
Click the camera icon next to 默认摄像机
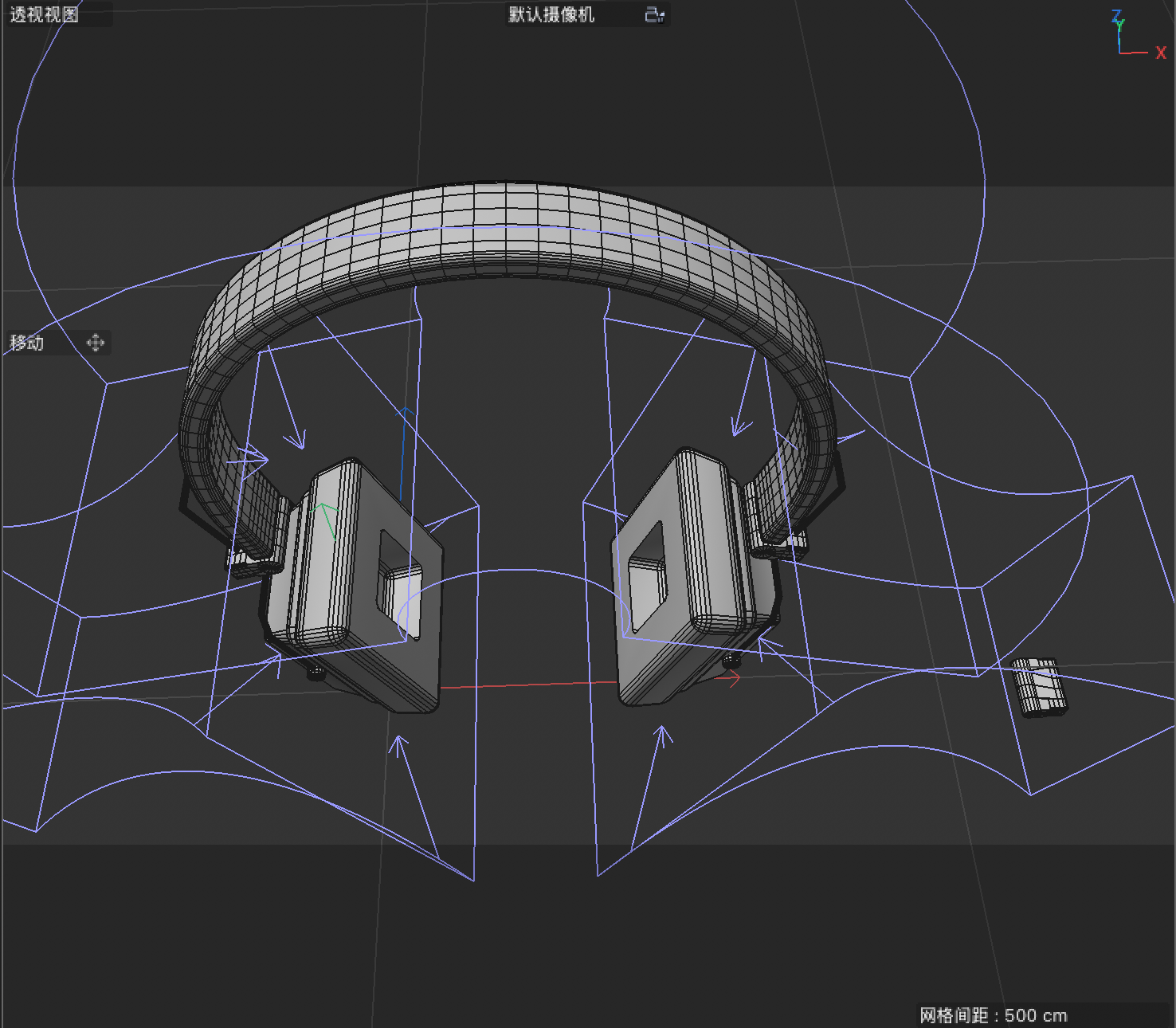click(653, 14)
